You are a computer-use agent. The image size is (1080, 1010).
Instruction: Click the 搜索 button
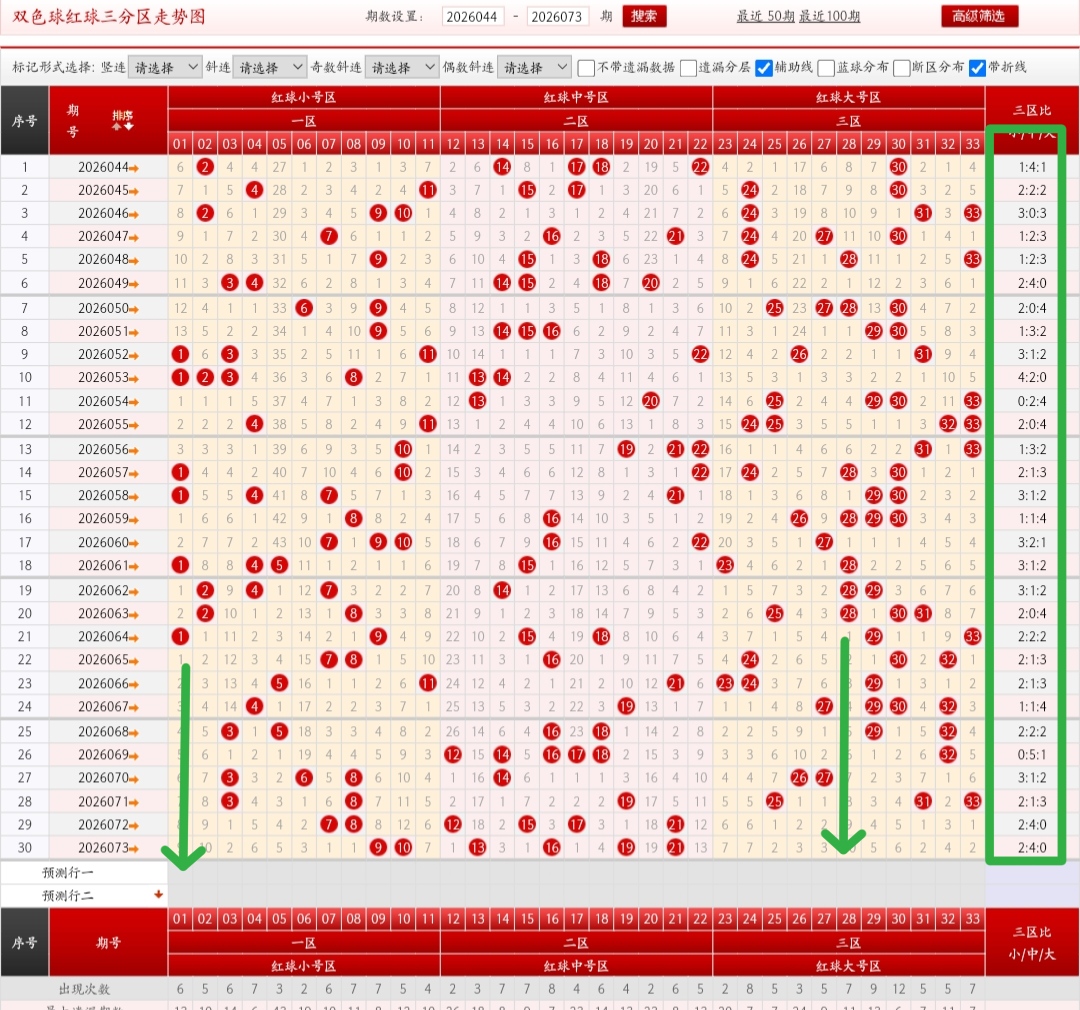tap(644, 16)
